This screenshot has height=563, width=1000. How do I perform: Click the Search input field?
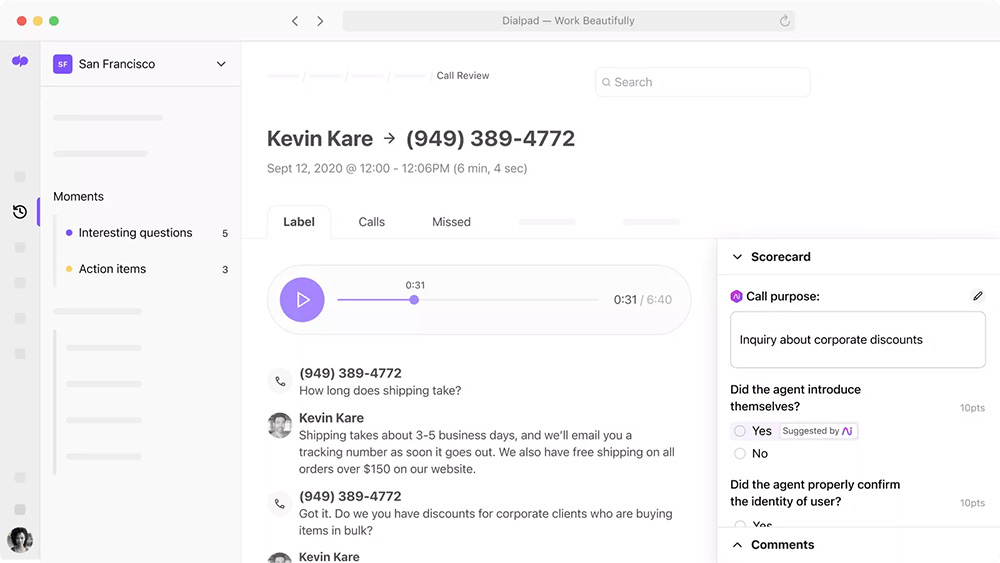(702, 82)
